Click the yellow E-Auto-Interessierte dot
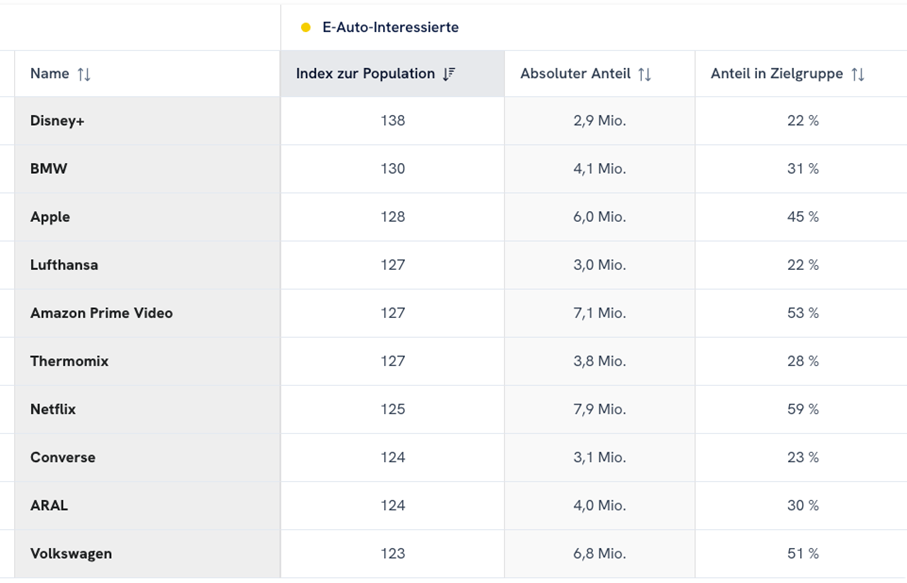Image resolution: width=907 pixels, height=583 pixels. click(306, 28)
